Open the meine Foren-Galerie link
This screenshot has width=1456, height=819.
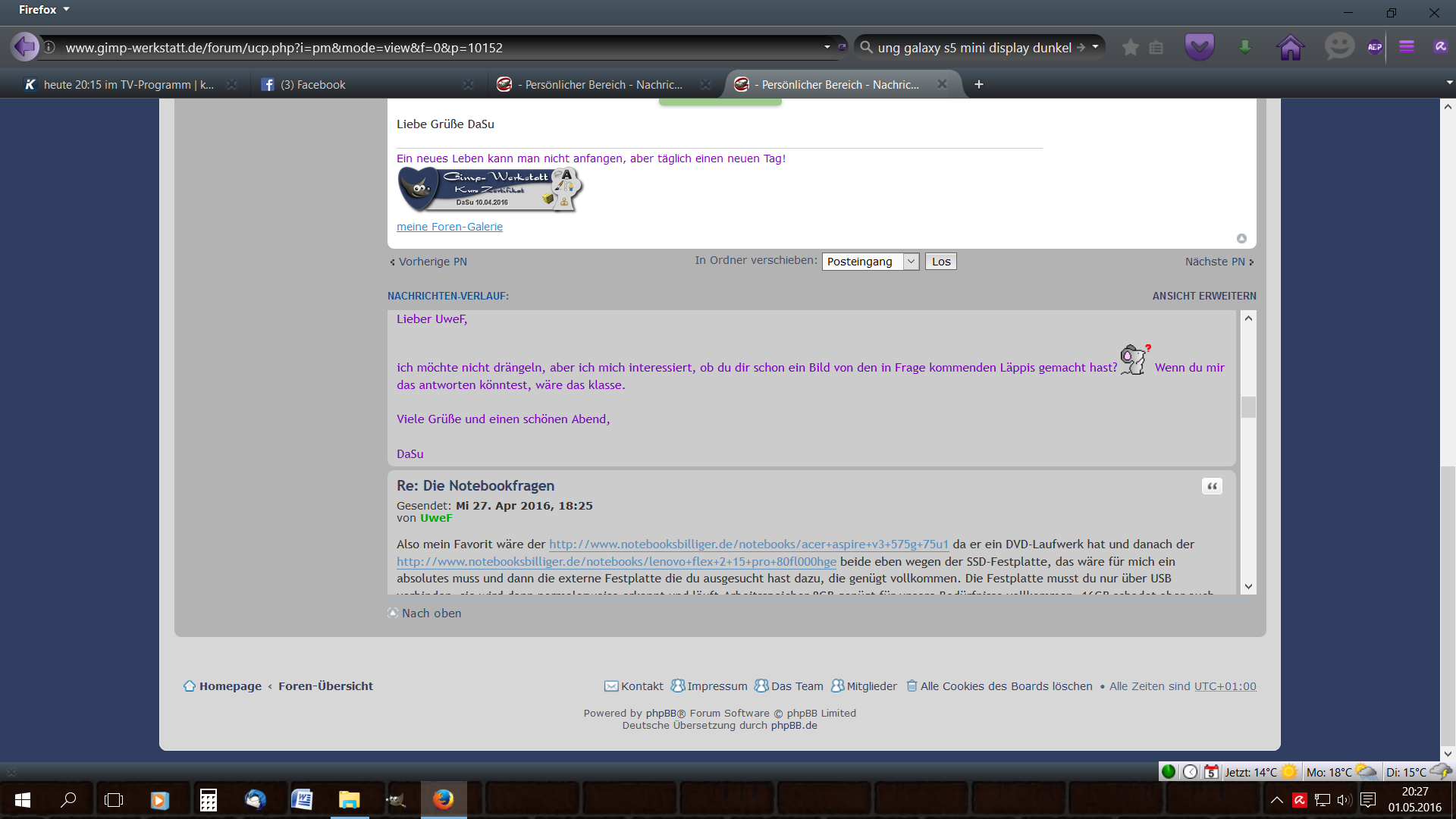click(x=449, y=227)
